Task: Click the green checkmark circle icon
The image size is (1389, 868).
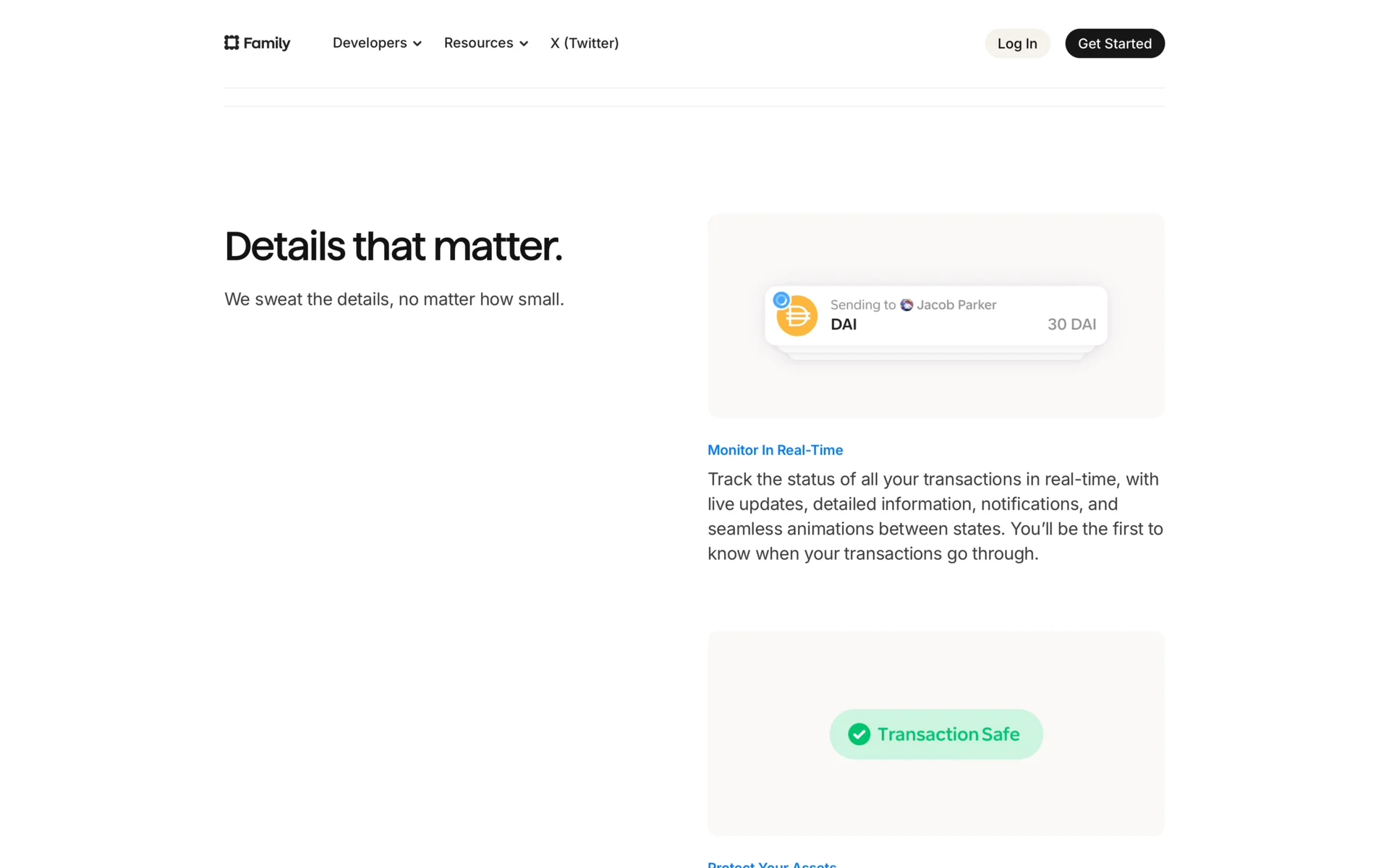Action: [859, 734]
